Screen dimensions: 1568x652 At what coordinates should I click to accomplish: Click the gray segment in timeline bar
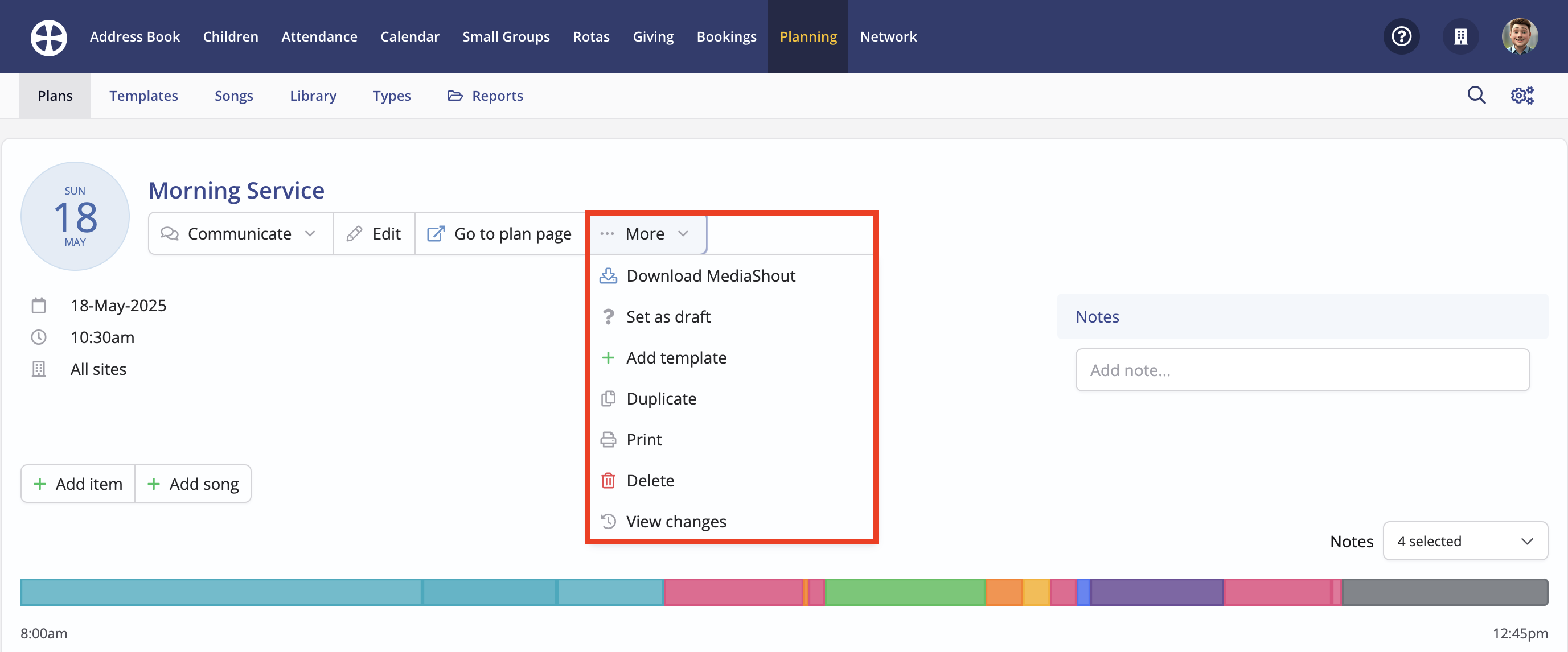pyautogui.click(x=1444, y=592)
